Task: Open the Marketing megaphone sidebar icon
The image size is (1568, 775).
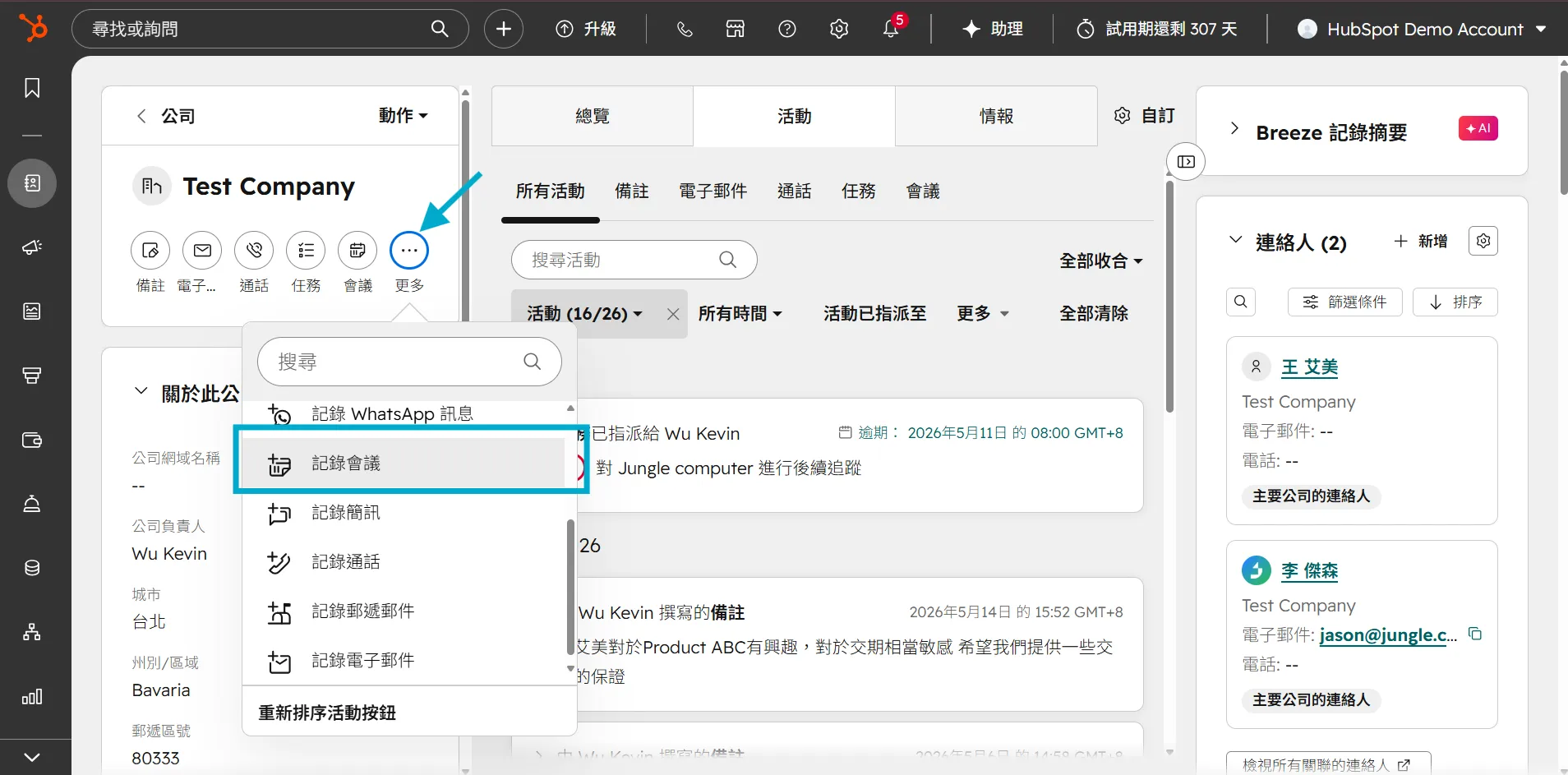Action: 32,247
